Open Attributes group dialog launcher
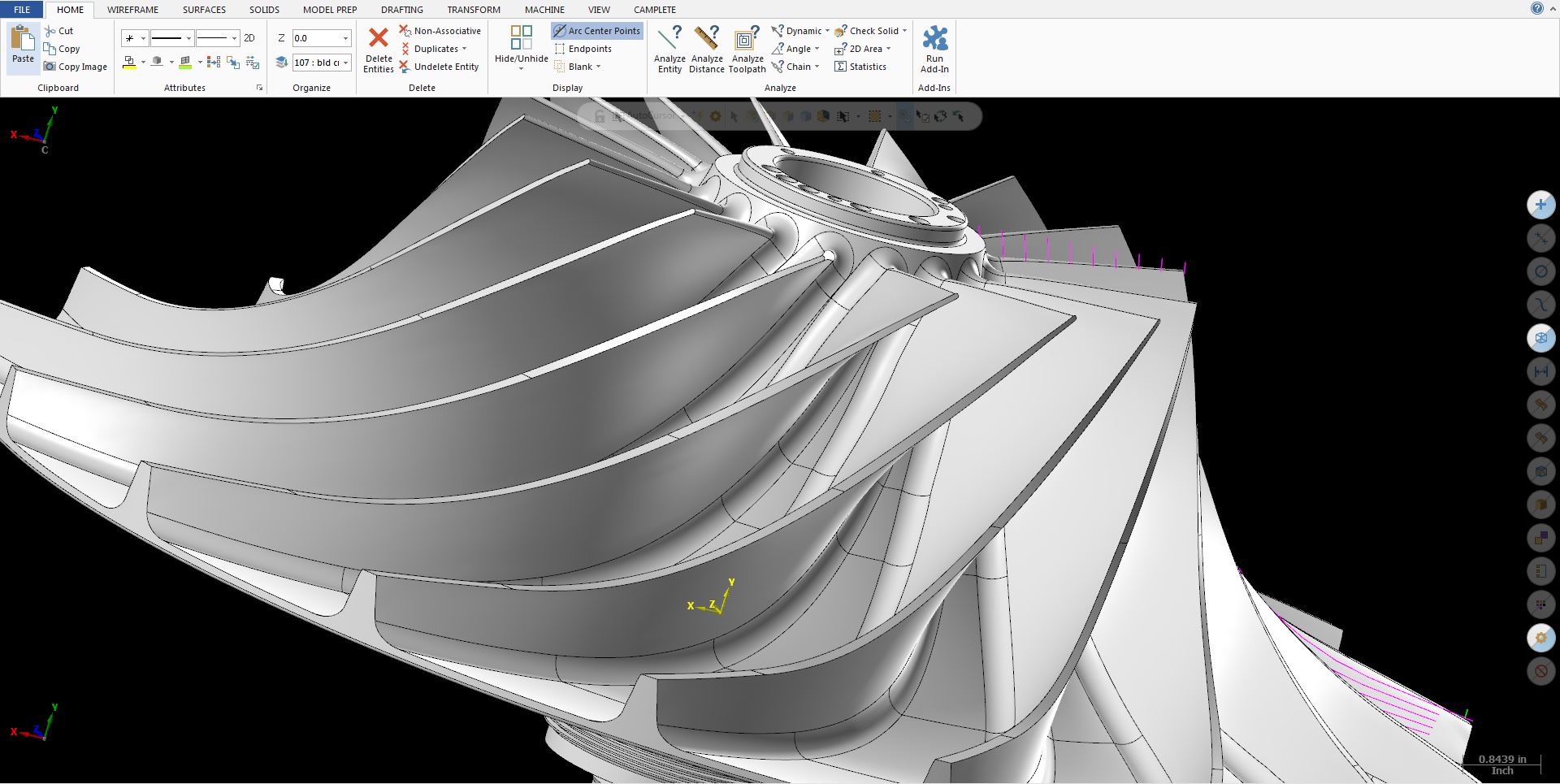This screenshot has height=784, width=1560. (x=260, y=88)
